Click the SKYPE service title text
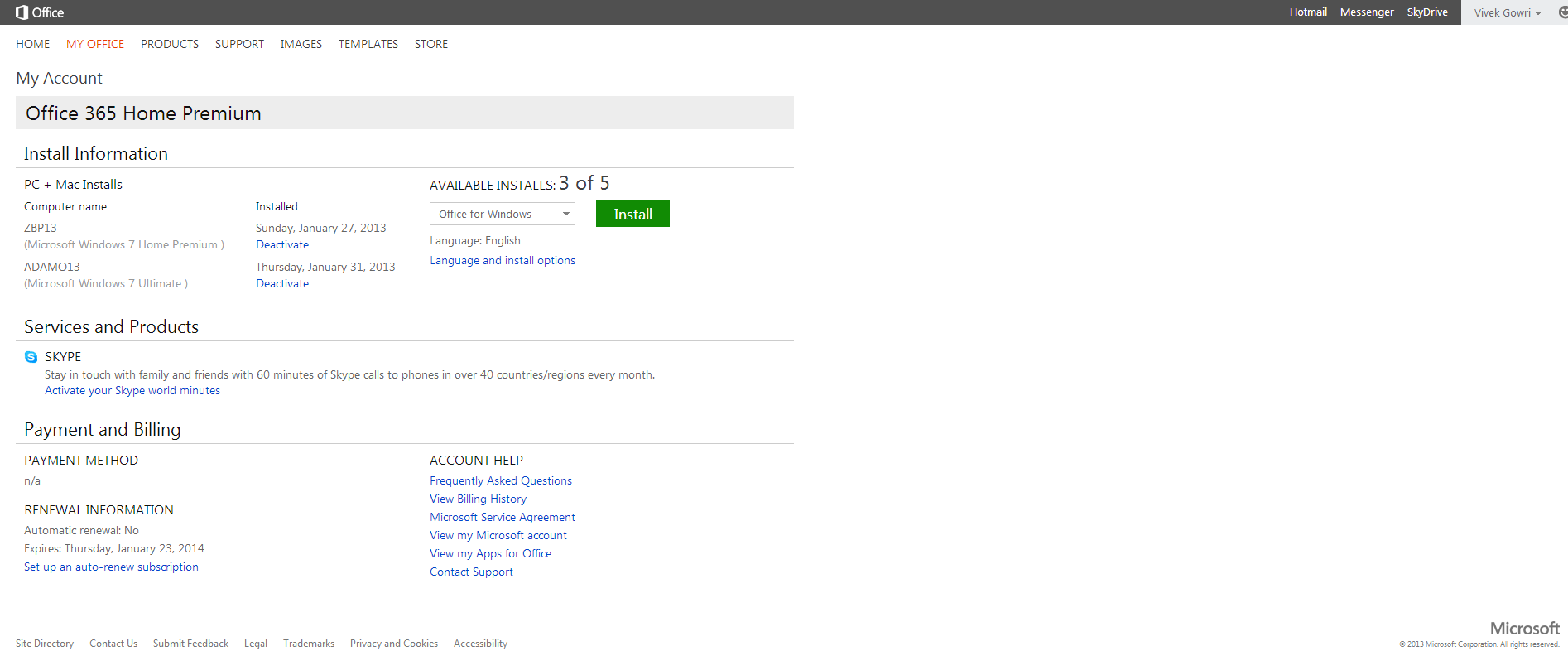1568x656 pixels. tap(63, 357)
